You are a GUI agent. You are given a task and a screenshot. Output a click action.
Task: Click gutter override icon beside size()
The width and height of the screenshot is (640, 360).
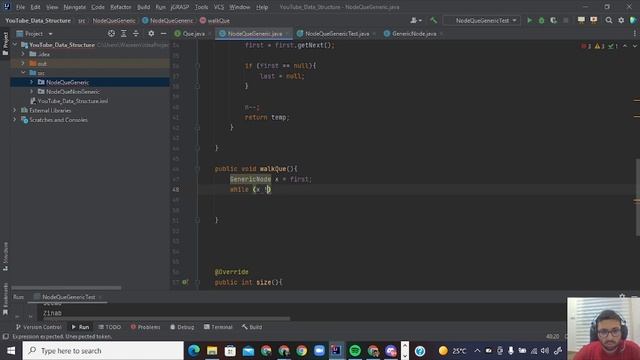click(185, 282)
